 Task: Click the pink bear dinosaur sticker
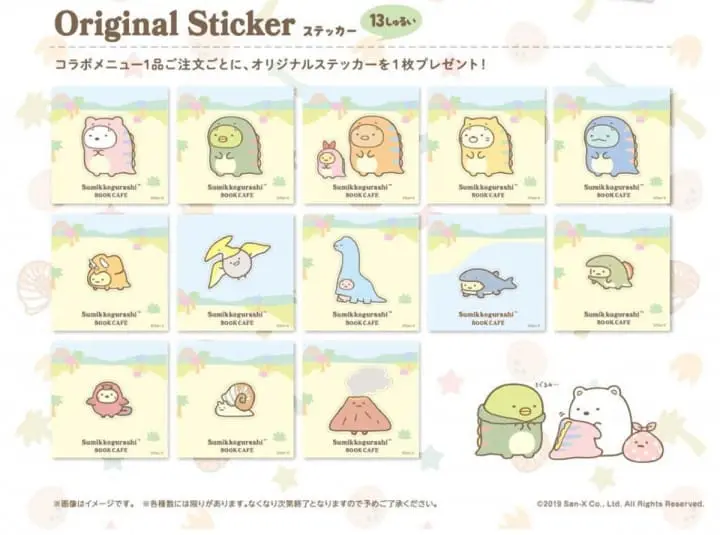tap(110, 146)
